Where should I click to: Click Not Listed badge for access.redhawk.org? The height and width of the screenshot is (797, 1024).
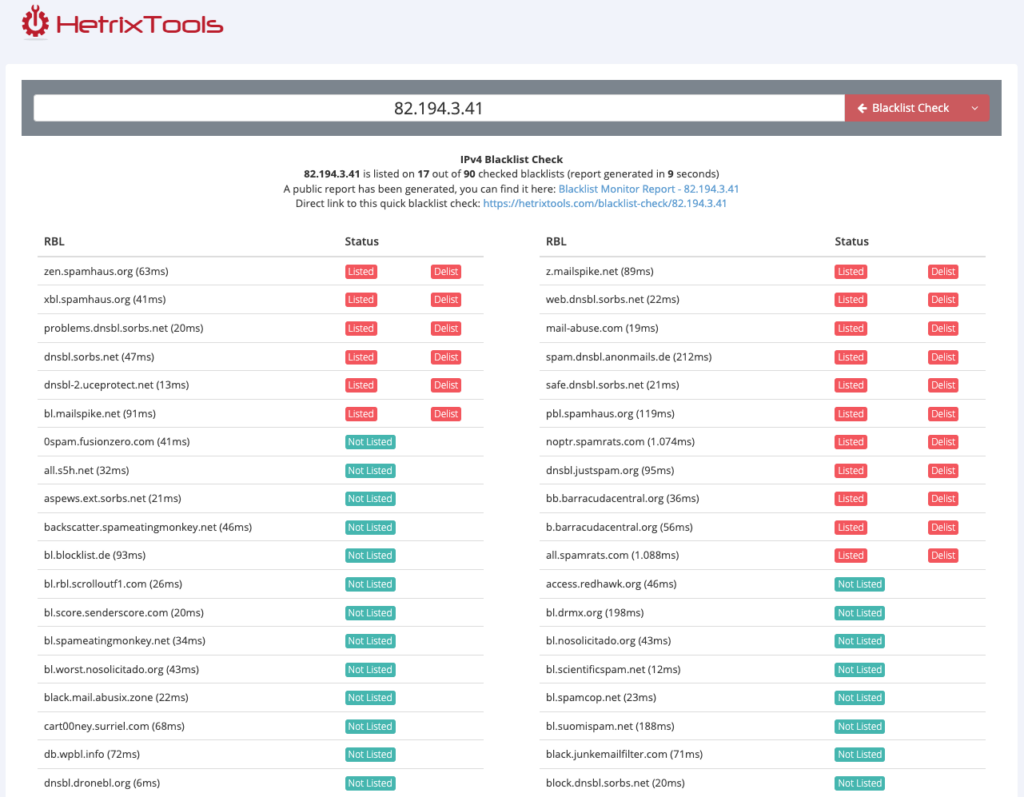click(x=859, y=584)
